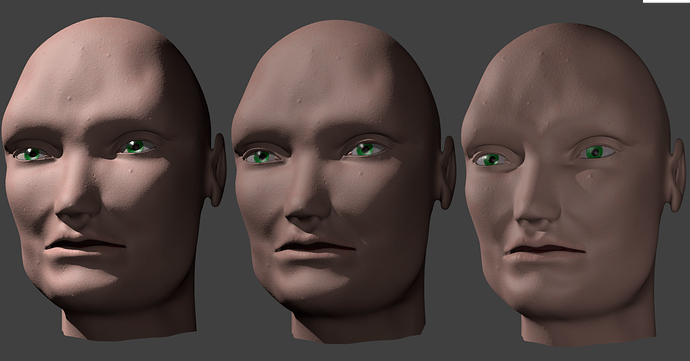Viewport: 690px width, 361px height.
Task: Click the middle head's lips
Action: 315,249
